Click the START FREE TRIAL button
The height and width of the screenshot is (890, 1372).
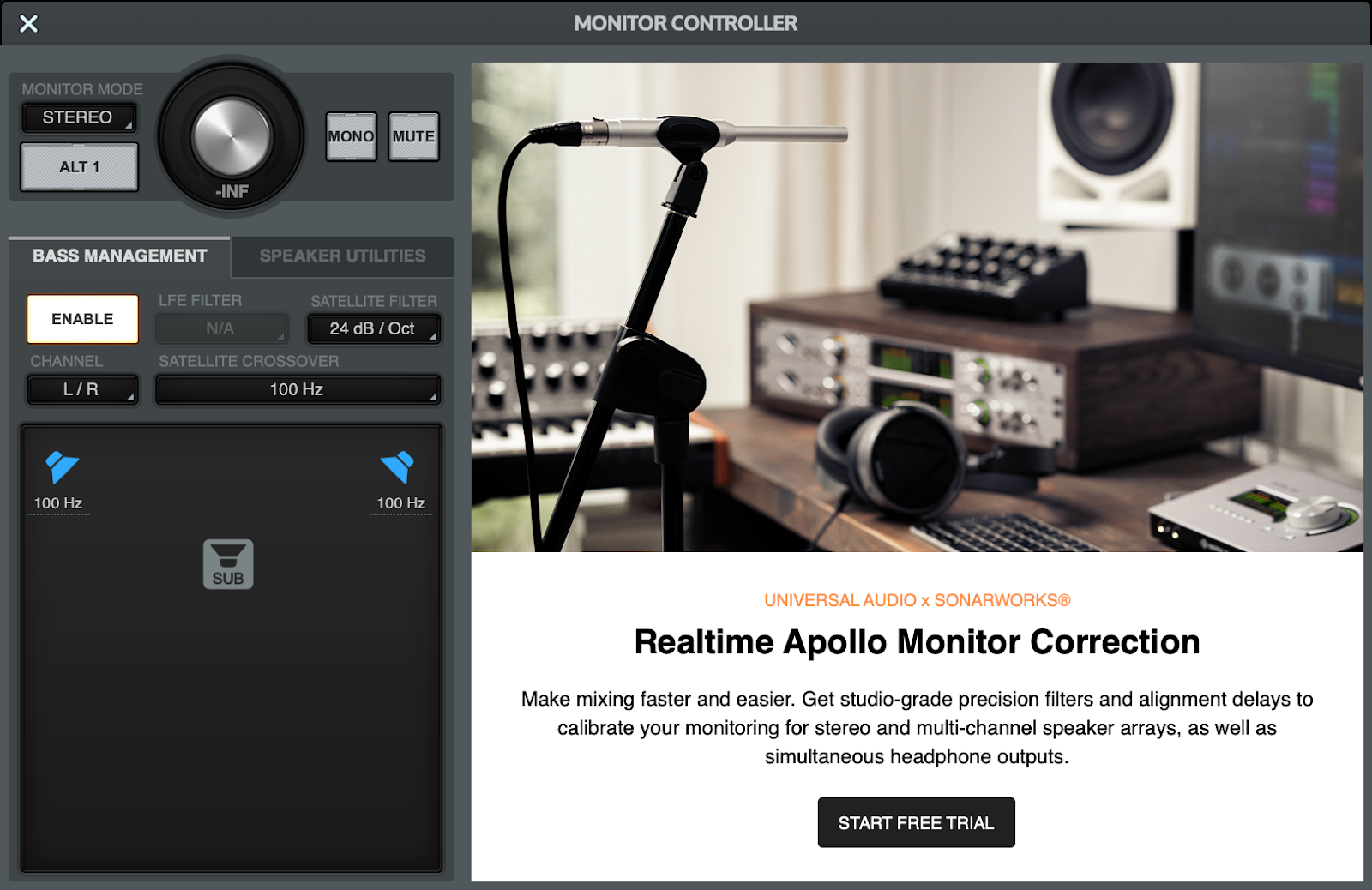point(916,823)
